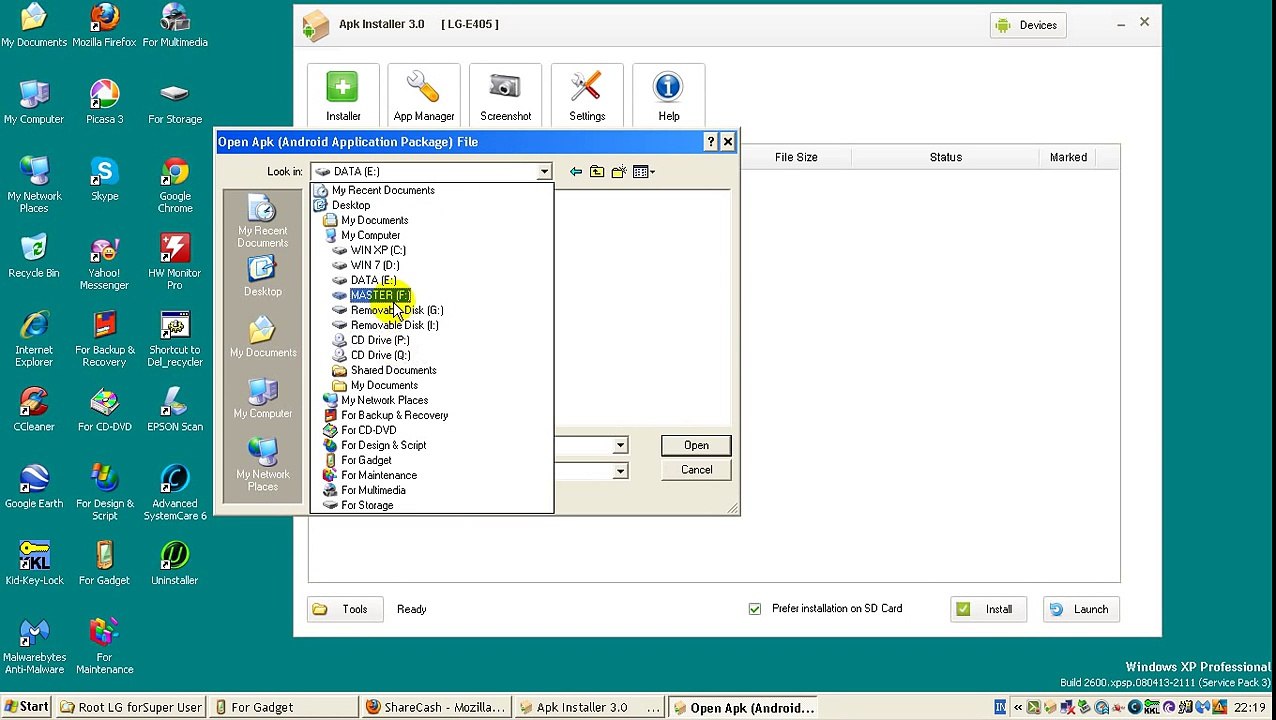Click the dialog help question mark button
Viewport: 1276px width, 720px height.
(710, 142)
